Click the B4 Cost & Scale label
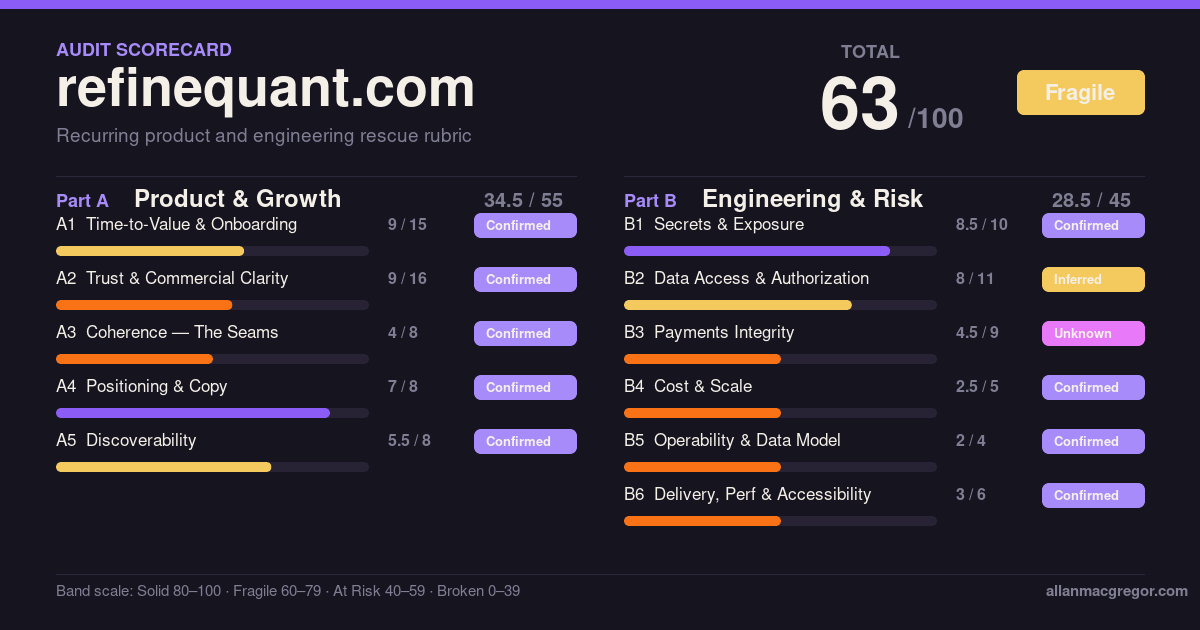 click(x=688, y=386)
